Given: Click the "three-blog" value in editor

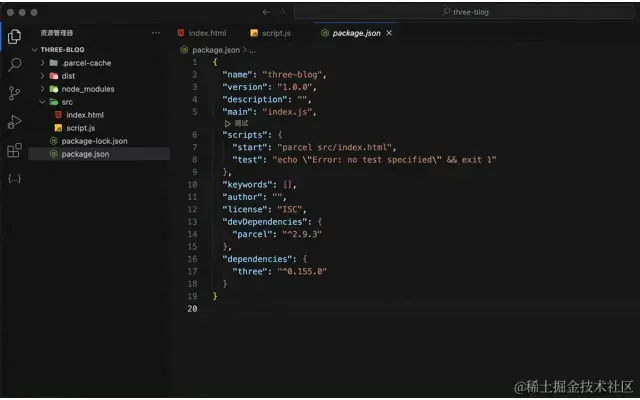Looking at the screenshot, I should tap(292, 75).
